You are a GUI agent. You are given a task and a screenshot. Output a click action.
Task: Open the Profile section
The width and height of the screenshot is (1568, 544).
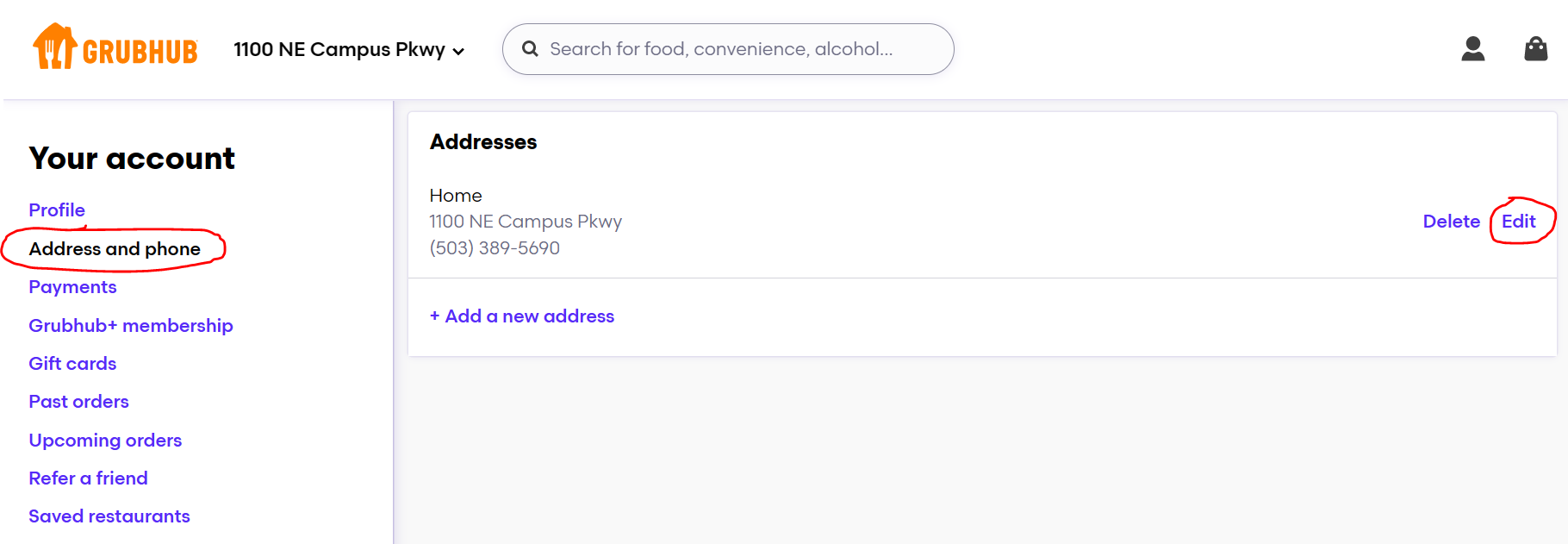point(57,210)
